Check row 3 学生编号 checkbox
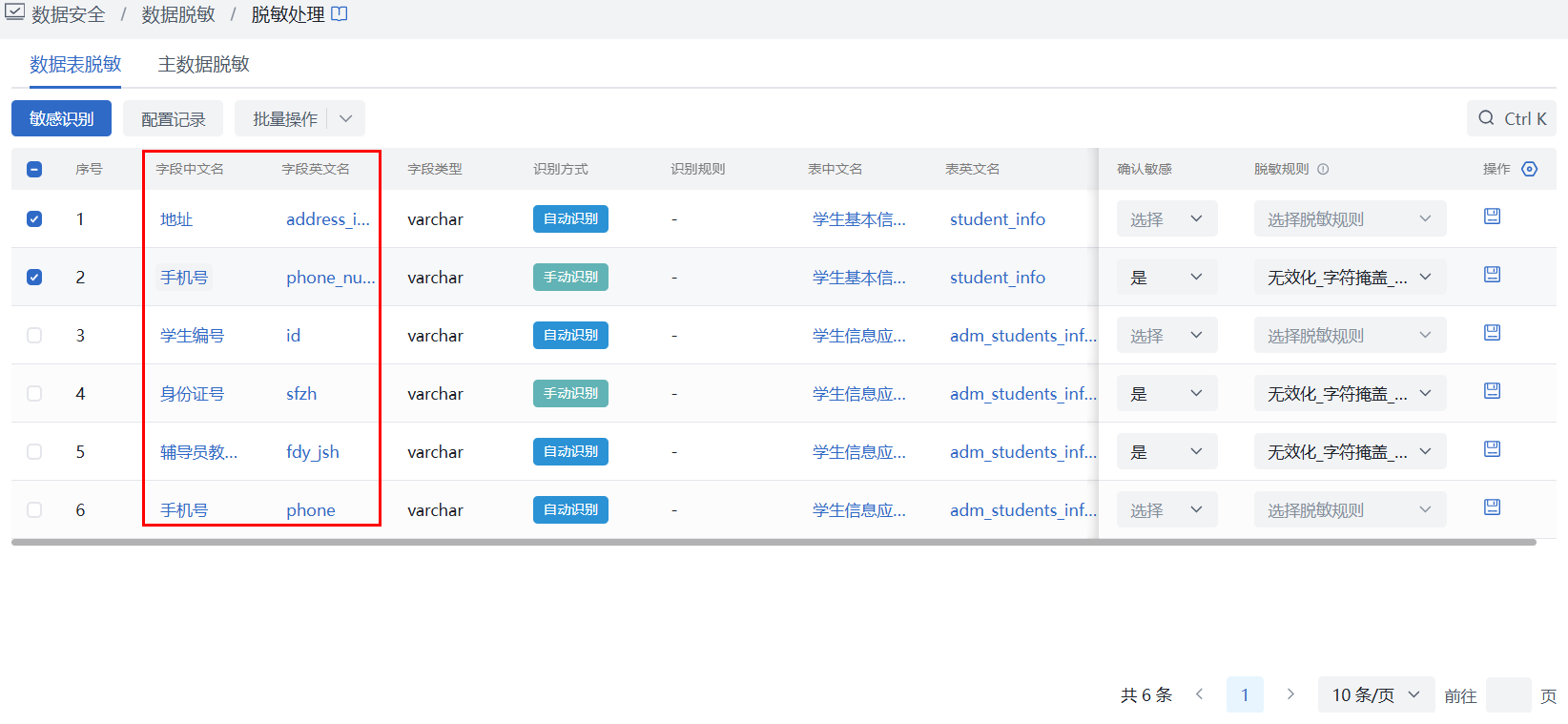The width and height of the screenshot is (1568, 724). (34, 335)
